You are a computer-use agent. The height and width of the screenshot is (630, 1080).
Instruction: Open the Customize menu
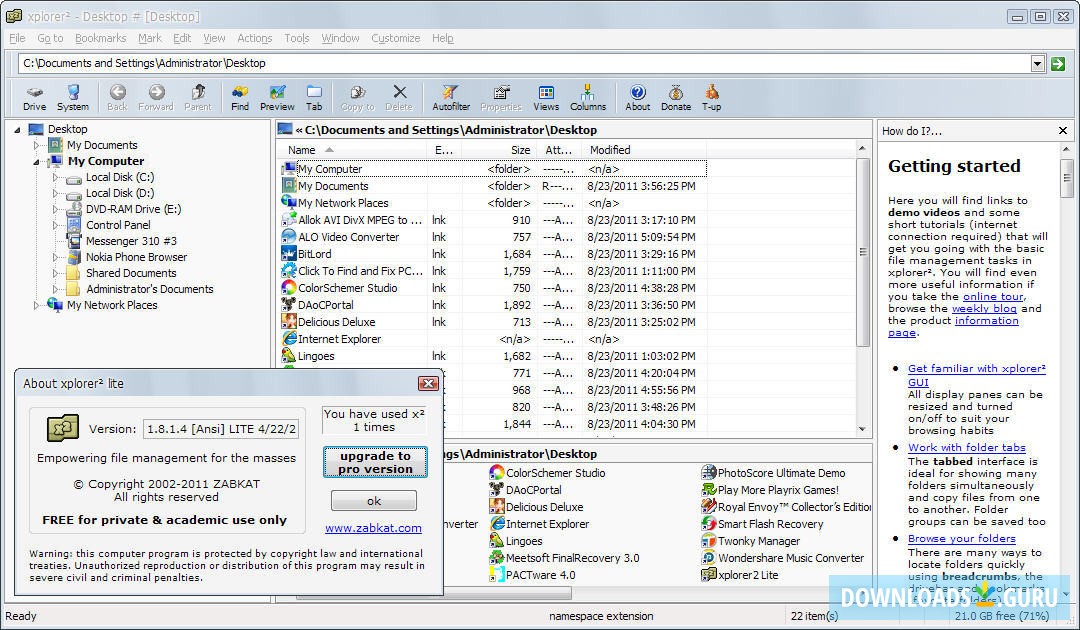pyautogui.click(x=395, y=38)
